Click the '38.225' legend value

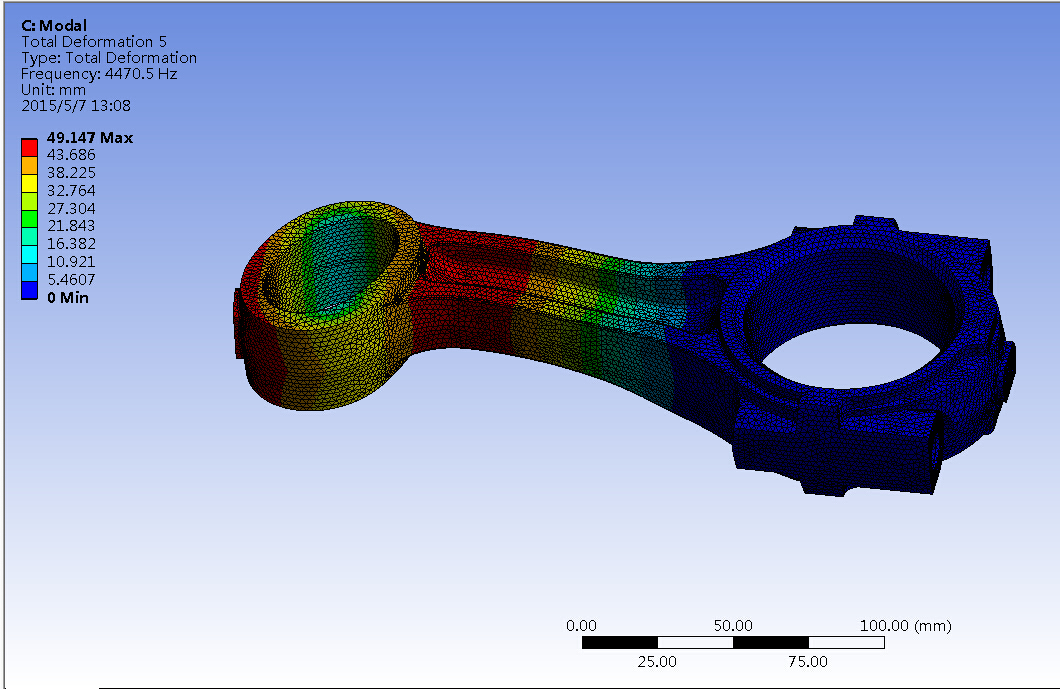[x=71, y=173]
